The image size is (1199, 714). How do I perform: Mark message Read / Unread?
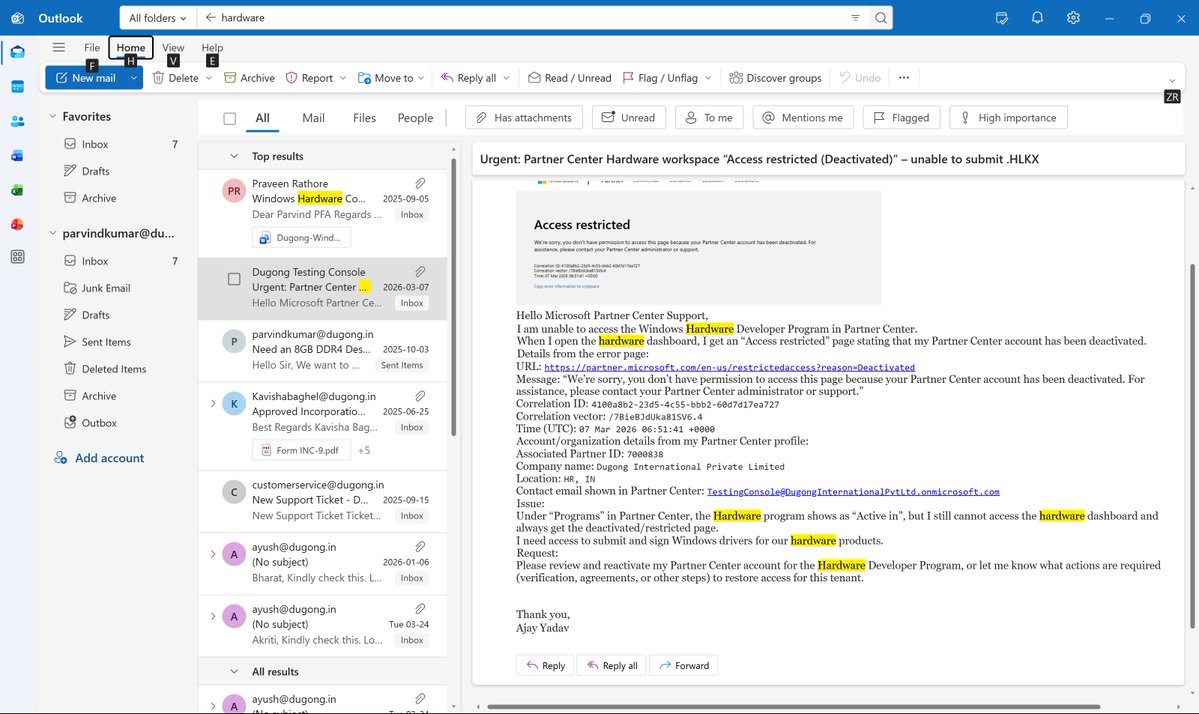(570, 78)
